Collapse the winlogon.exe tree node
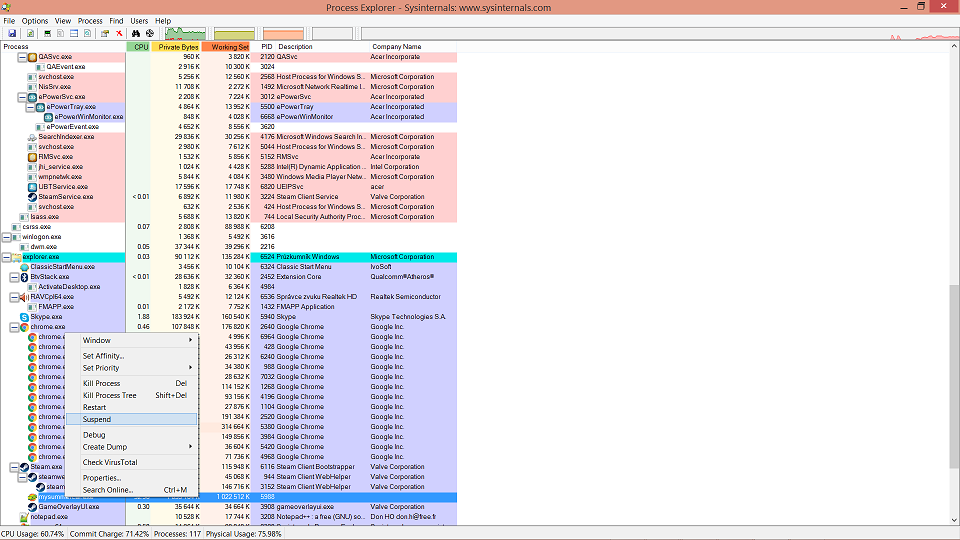Image resolution: width=960 pixels, height=540 pixels. [6, 237]
